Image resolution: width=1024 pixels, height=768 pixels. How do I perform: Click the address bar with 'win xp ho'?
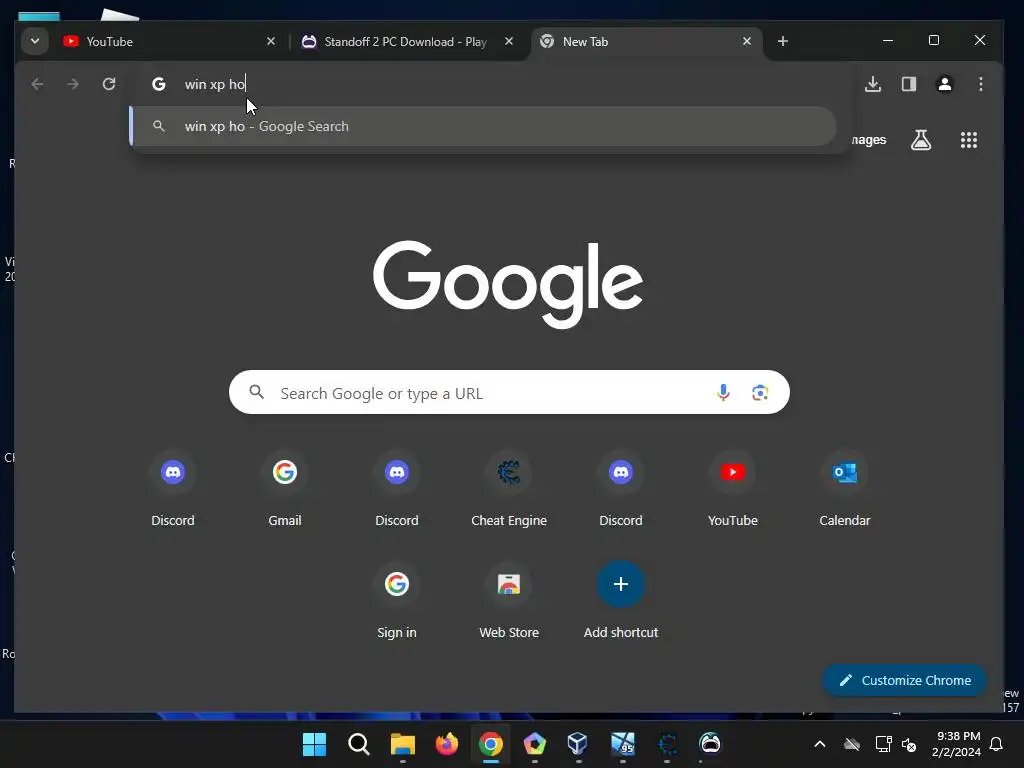[490, 84]
